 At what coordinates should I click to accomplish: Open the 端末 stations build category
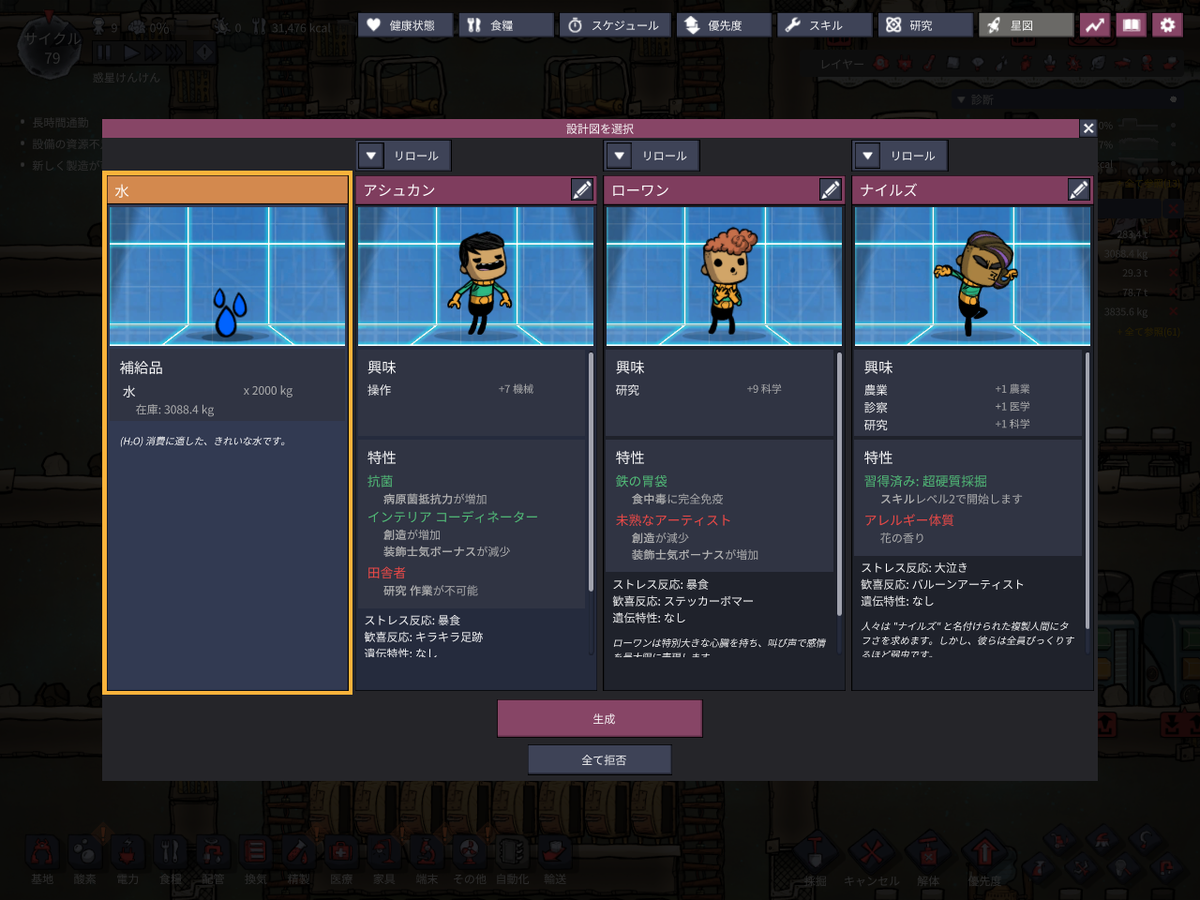click(x=427, y=853)
